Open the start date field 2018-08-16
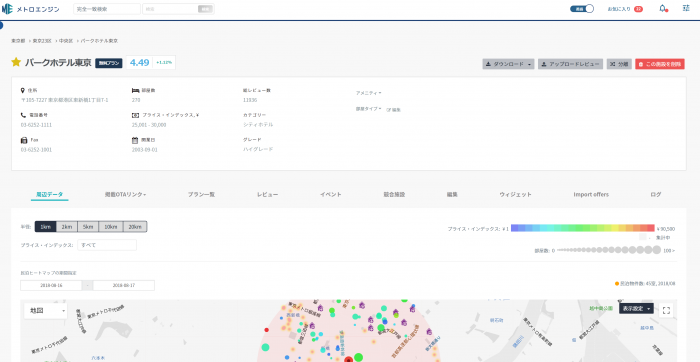Image resolution: width=700 pixels, height=362 pixels. tap(51, 285)
